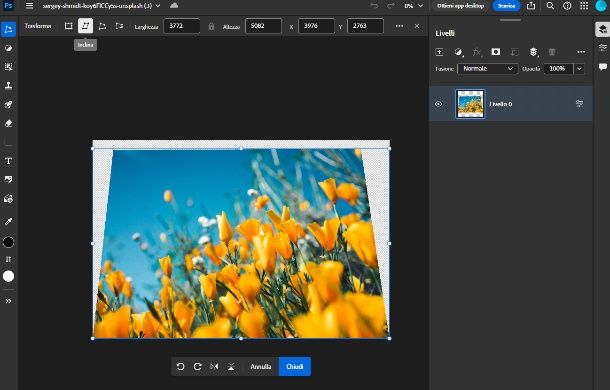Image resolution: width=610 pixels, height=390 pixels.
Task: Select the Inclina skew mode
Action: point(85,26)
